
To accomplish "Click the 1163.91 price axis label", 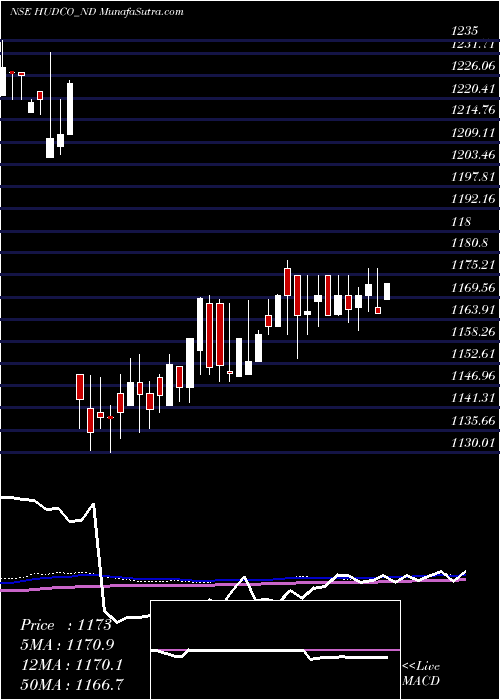I will tap(473, 309).
